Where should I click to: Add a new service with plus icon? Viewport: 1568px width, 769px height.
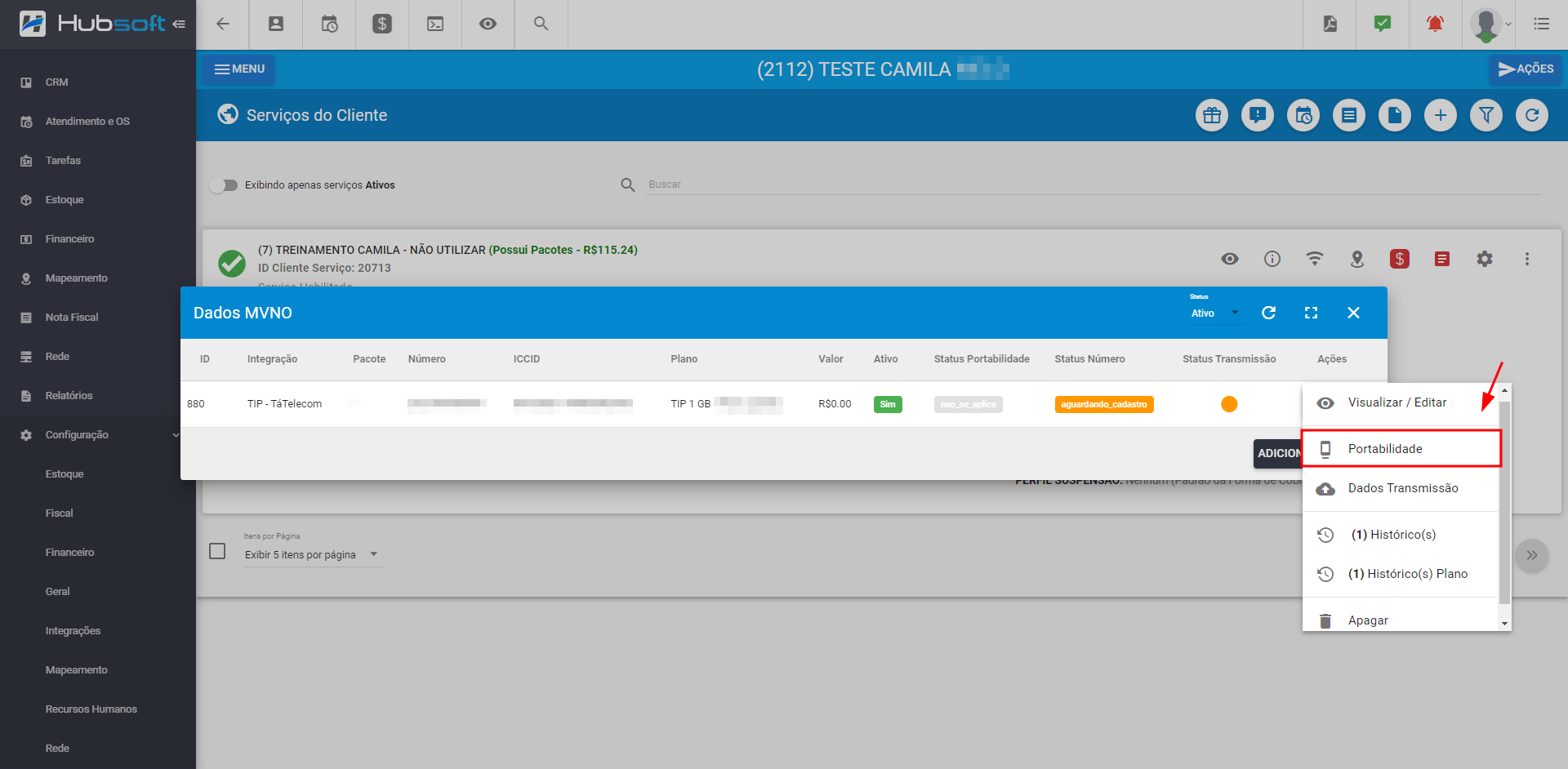click(1441, 115)
